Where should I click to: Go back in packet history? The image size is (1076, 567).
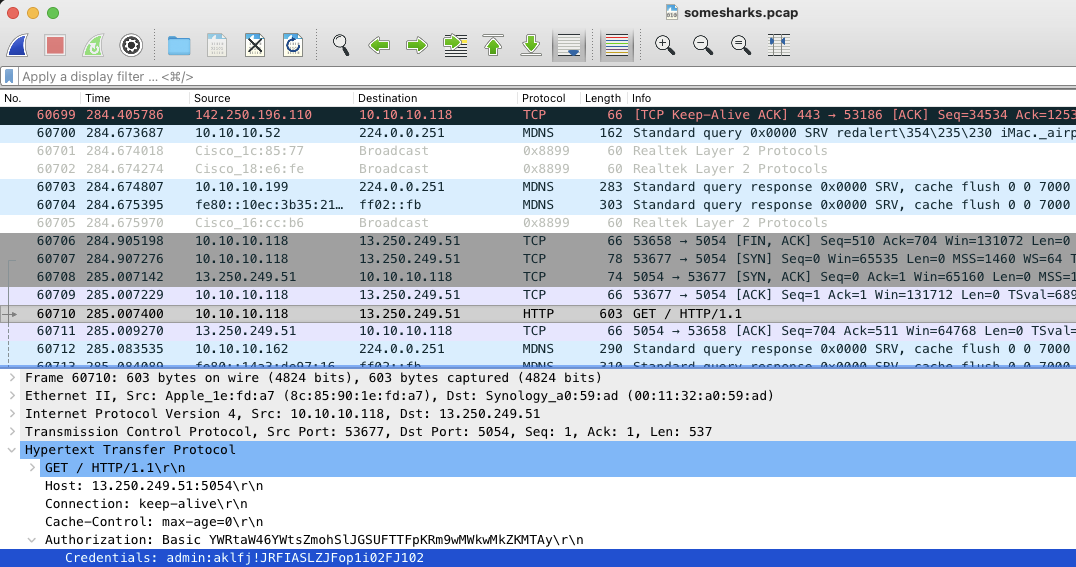coord(379,45)
